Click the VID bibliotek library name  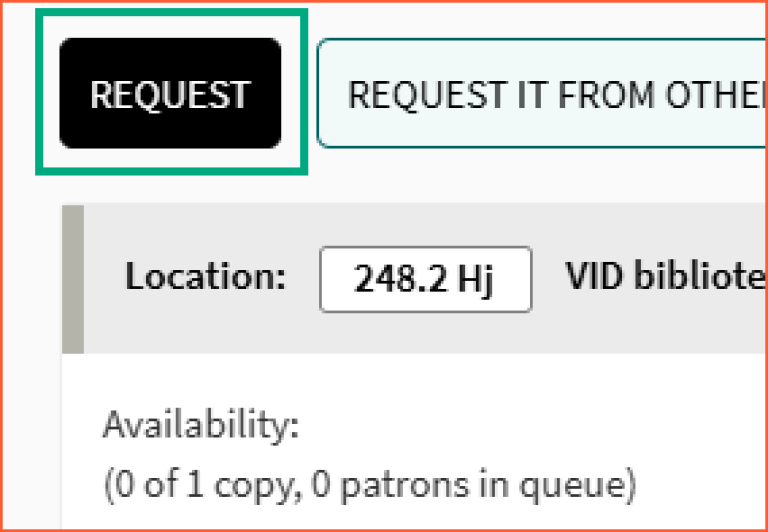tap(666, 276)
